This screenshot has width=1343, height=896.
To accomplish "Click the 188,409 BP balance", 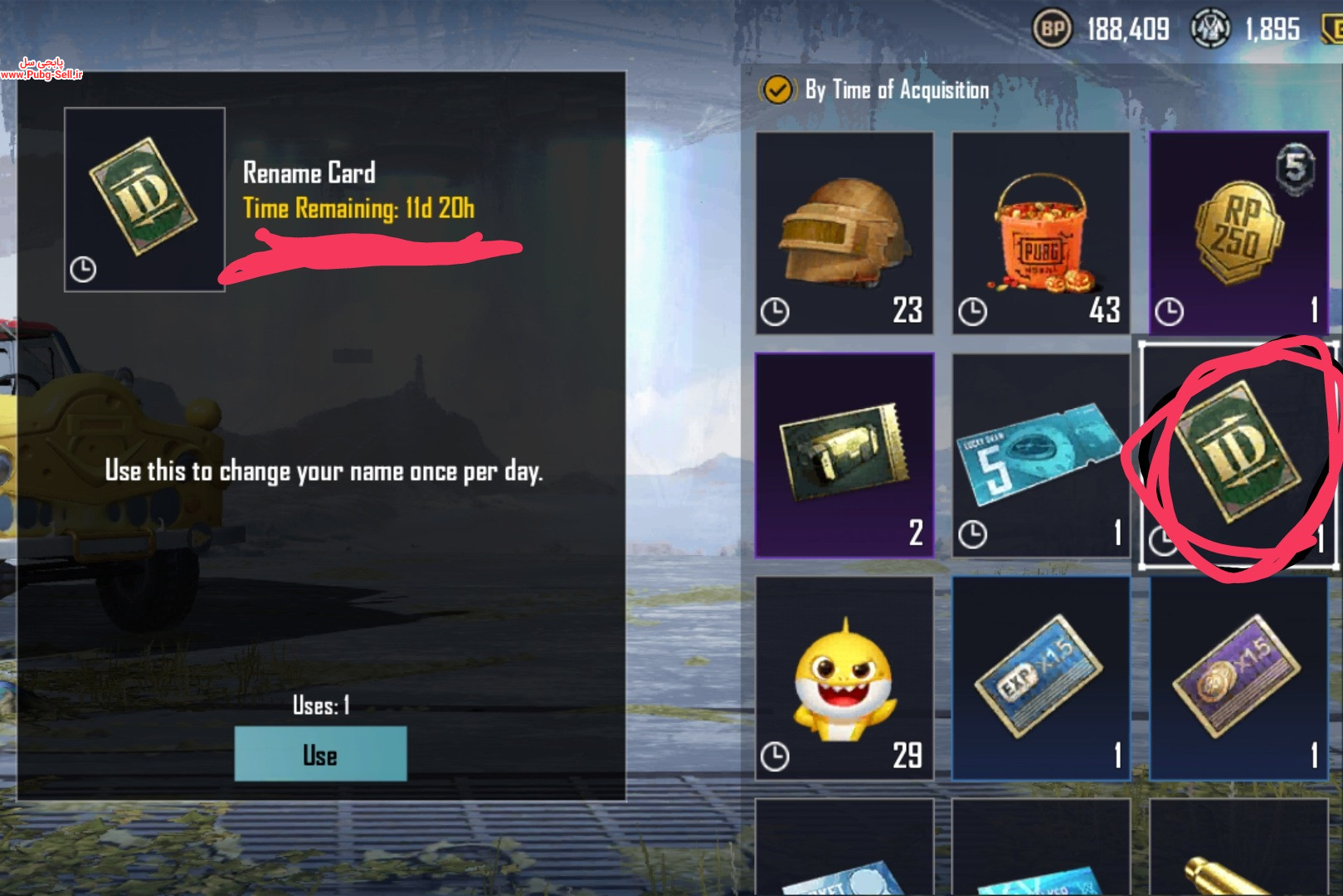I will click(1128, 30).
